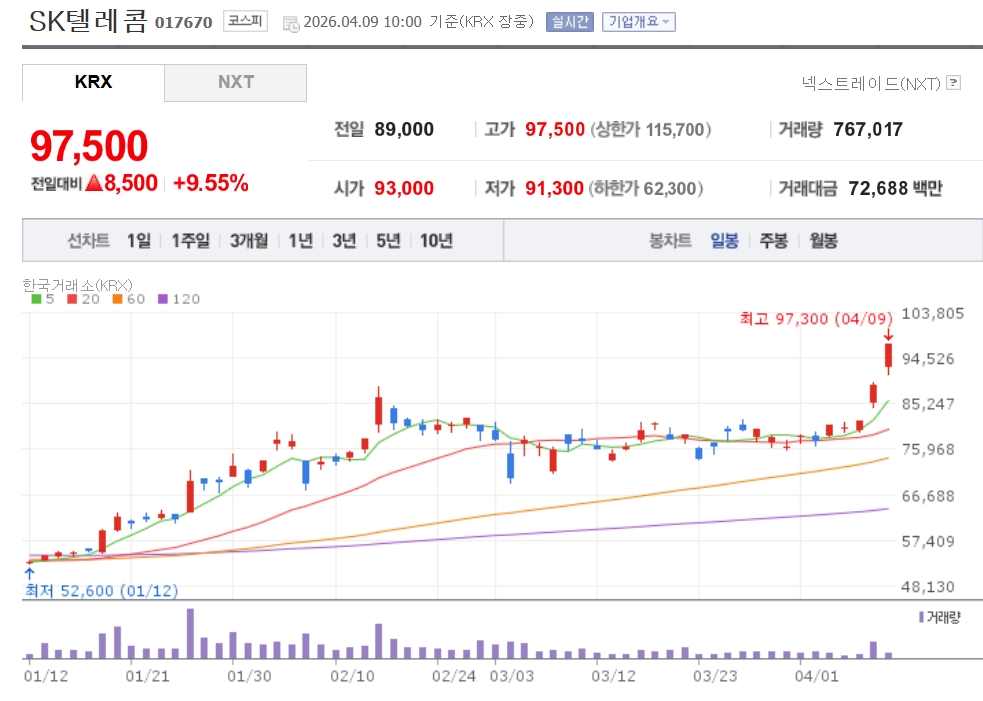Select the 1일 line chart period
Screen dimensions: 983x701
[139, 241]
